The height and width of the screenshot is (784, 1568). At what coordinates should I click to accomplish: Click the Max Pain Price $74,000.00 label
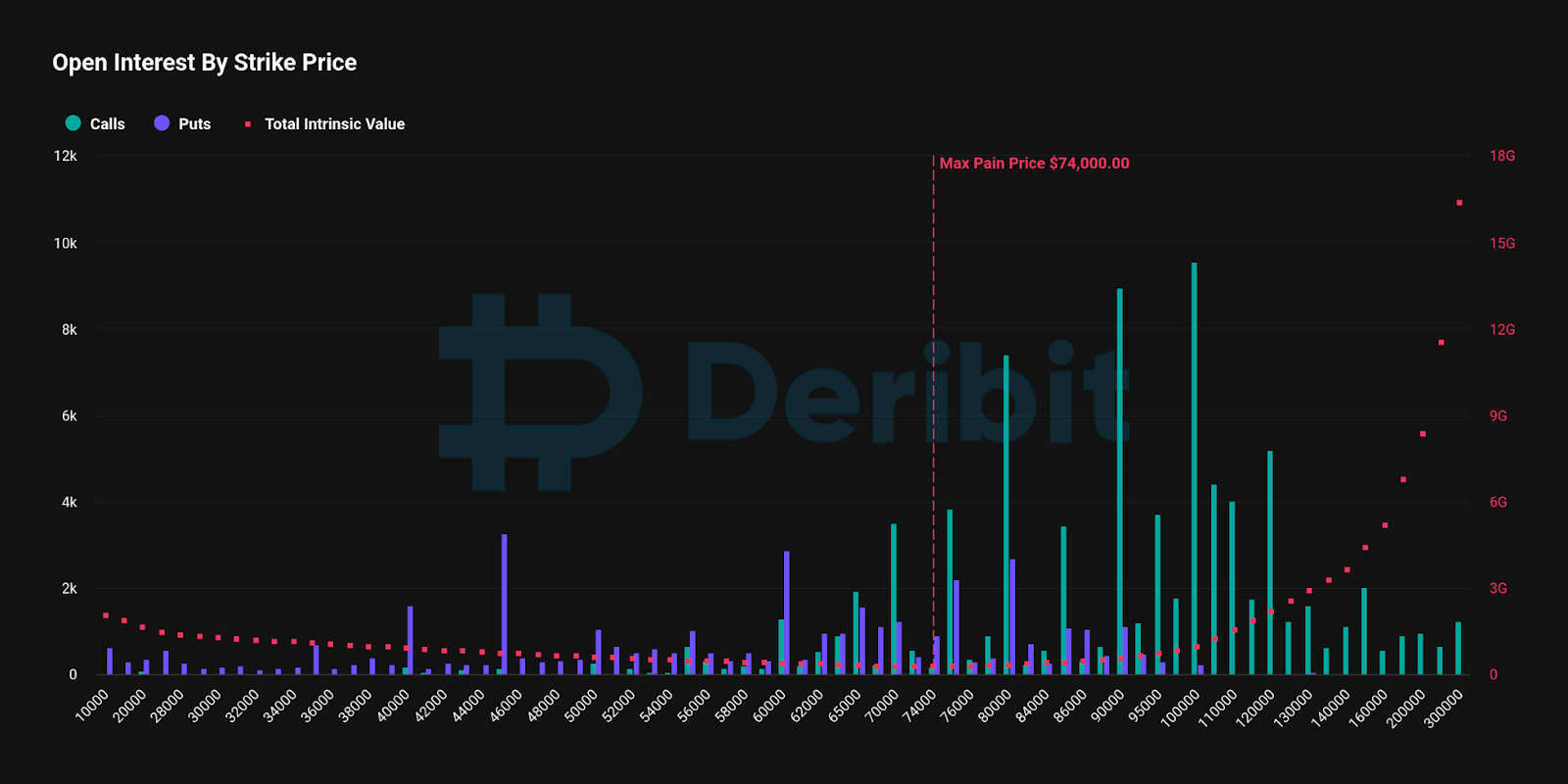(1034, 164)
